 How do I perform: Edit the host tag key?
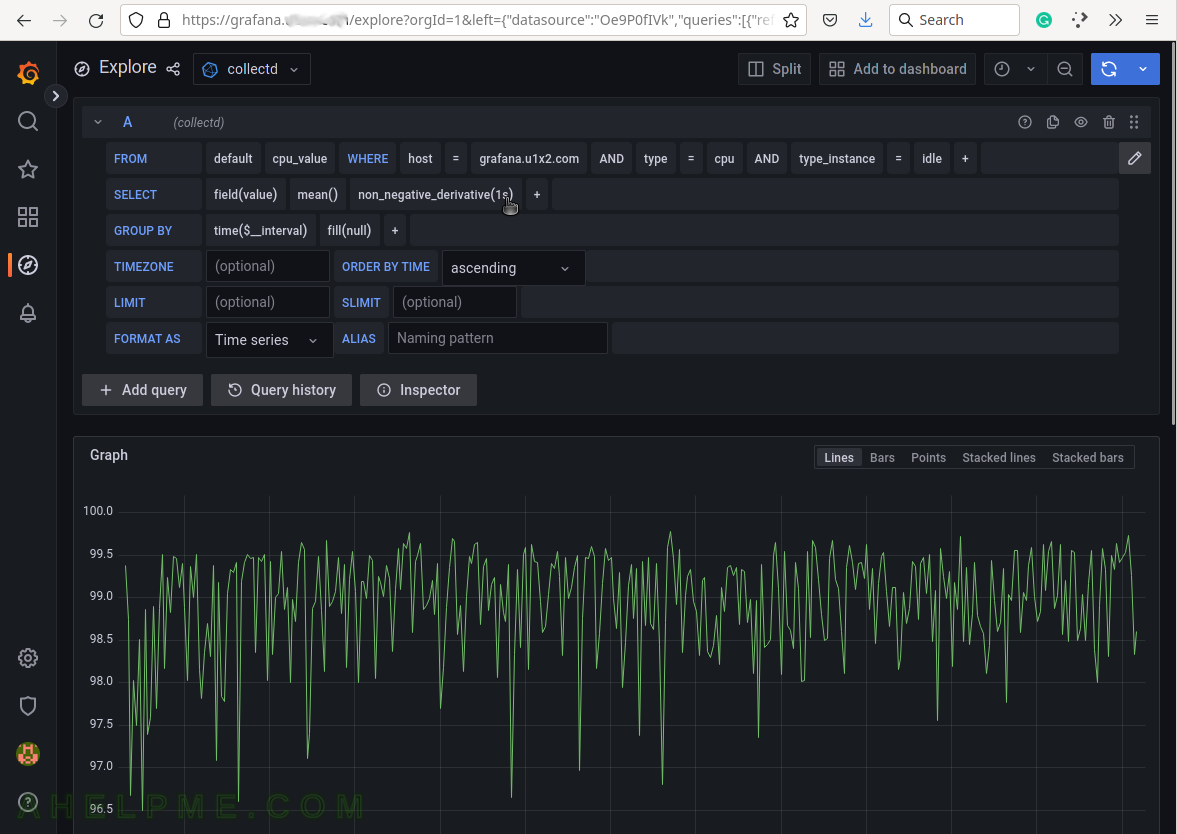(420, 158)
